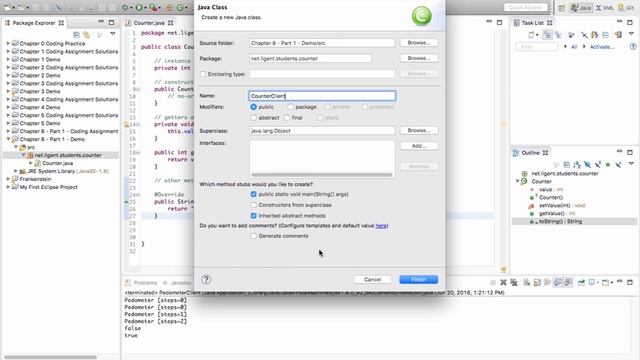Collapse the src folder node

pos(16,147)
